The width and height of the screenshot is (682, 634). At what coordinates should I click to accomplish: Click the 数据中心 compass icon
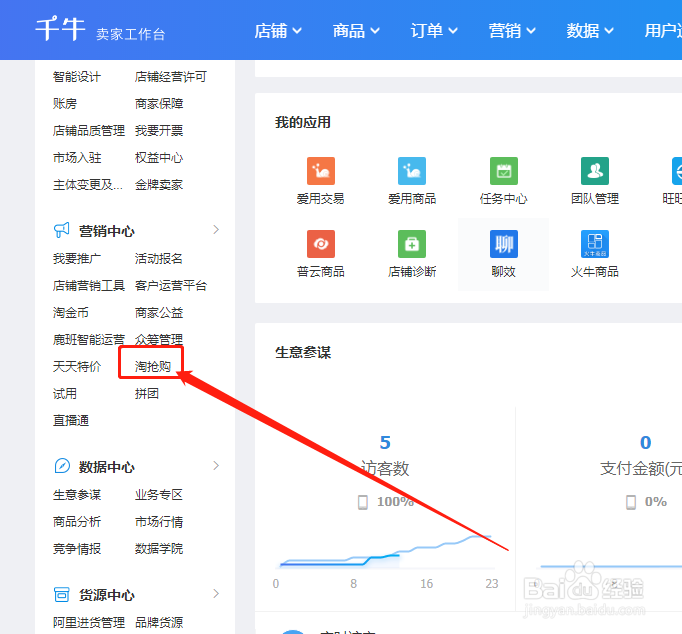62,466
